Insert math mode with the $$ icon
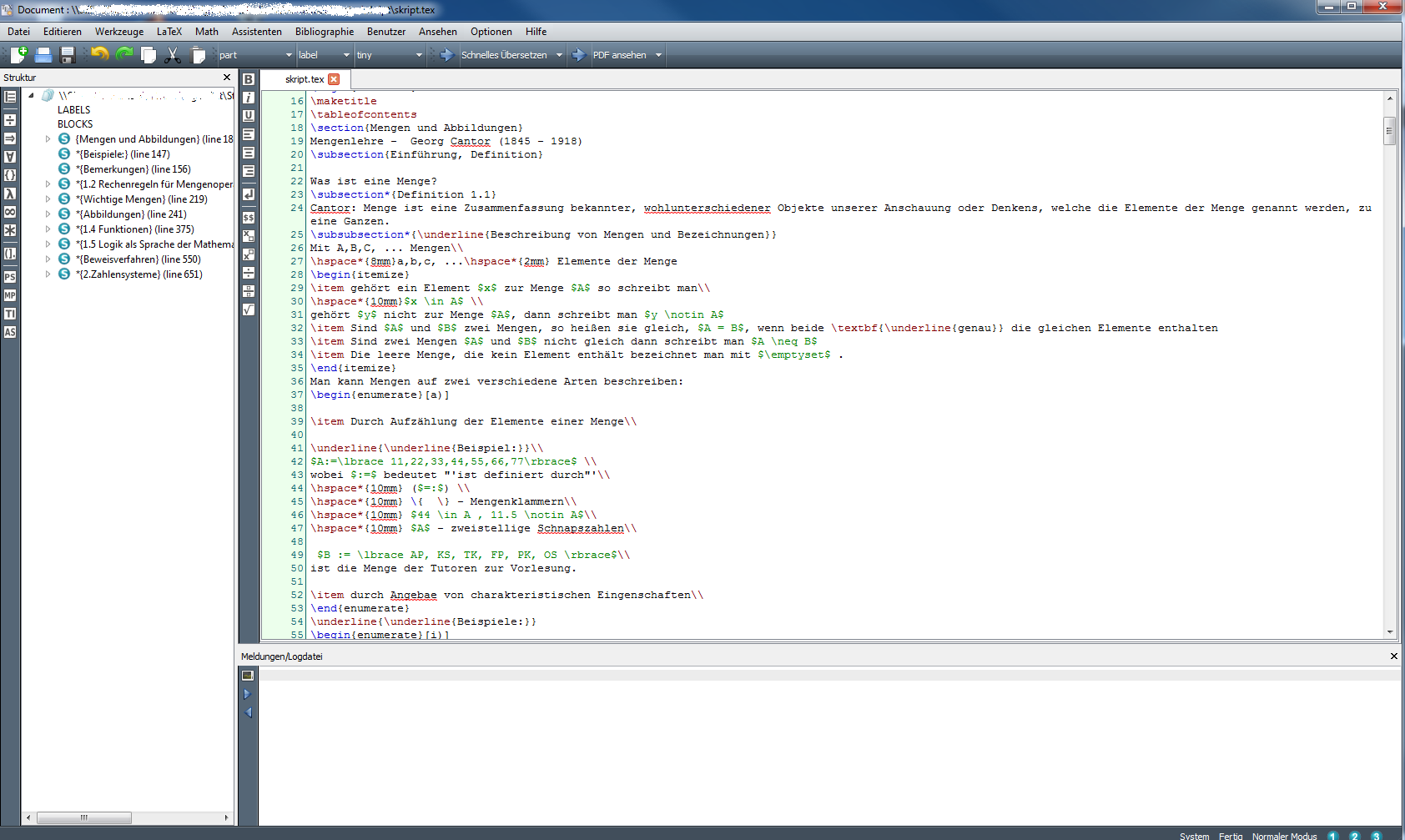This screenshot has width=1405, height=840. pyautogui.click(x=249, y=218)
